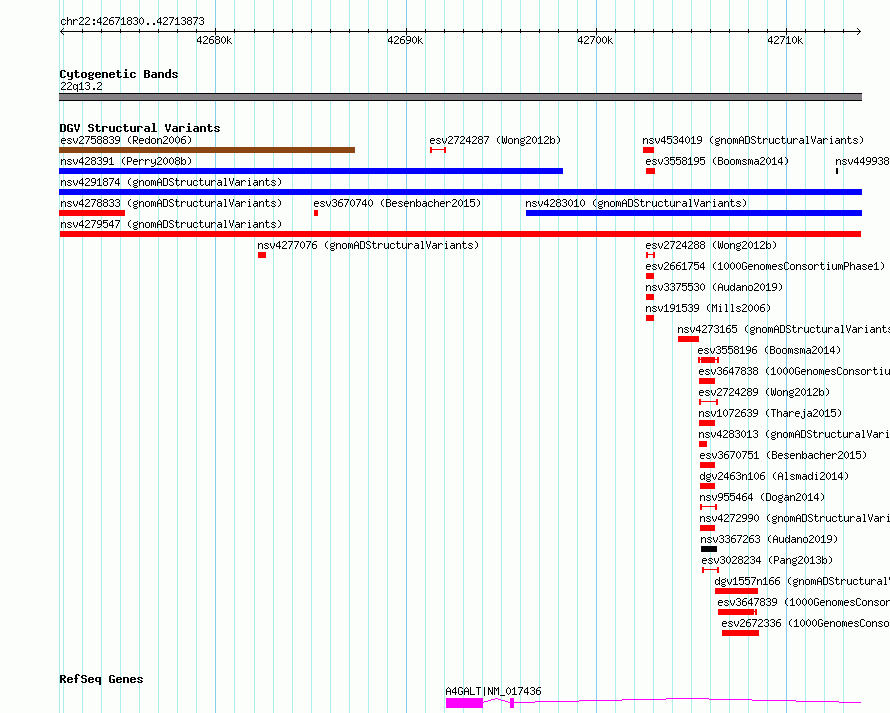
Task: Click the esv2672336 variant label
Action: pyautogui.click(x=805, y=623)
